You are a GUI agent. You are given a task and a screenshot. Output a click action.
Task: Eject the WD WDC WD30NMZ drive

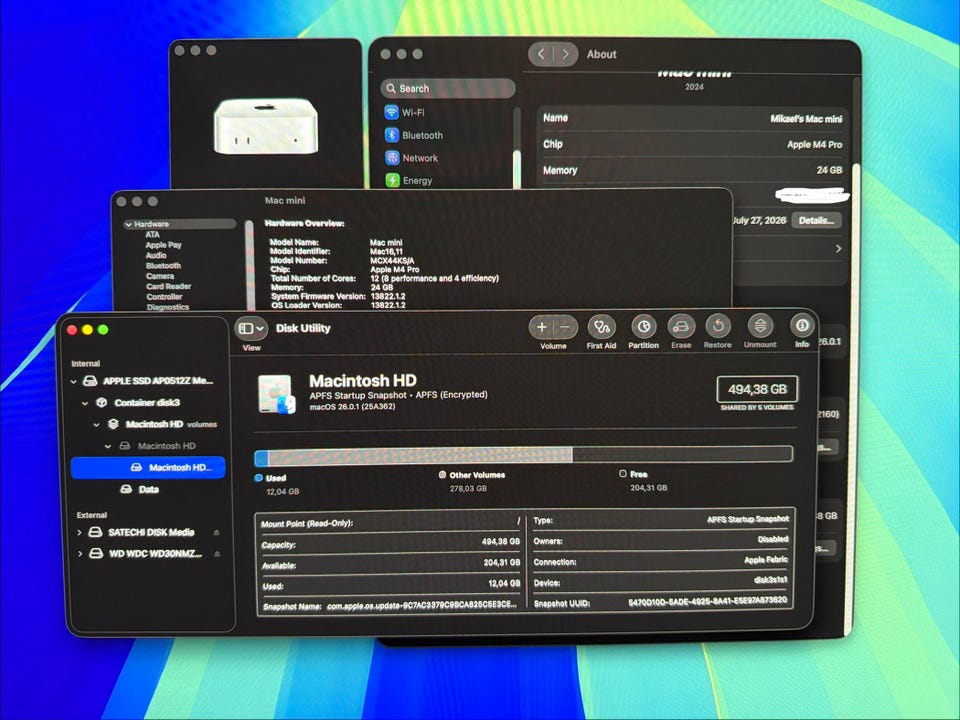tap(217, 553)
